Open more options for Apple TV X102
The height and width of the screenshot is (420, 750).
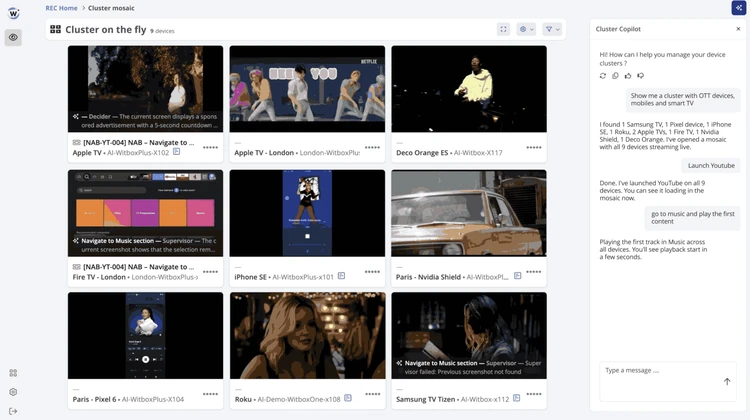pos(210,147)
